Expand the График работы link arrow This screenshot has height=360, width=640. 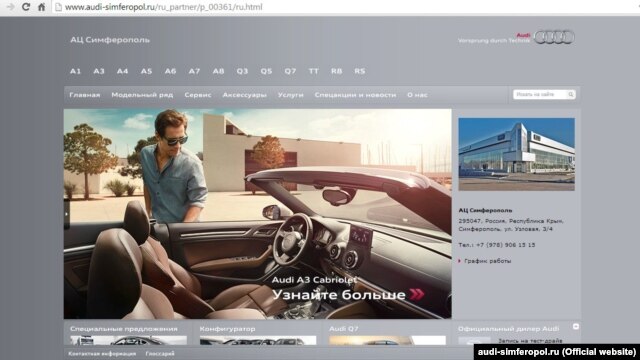tap(460, 261)
